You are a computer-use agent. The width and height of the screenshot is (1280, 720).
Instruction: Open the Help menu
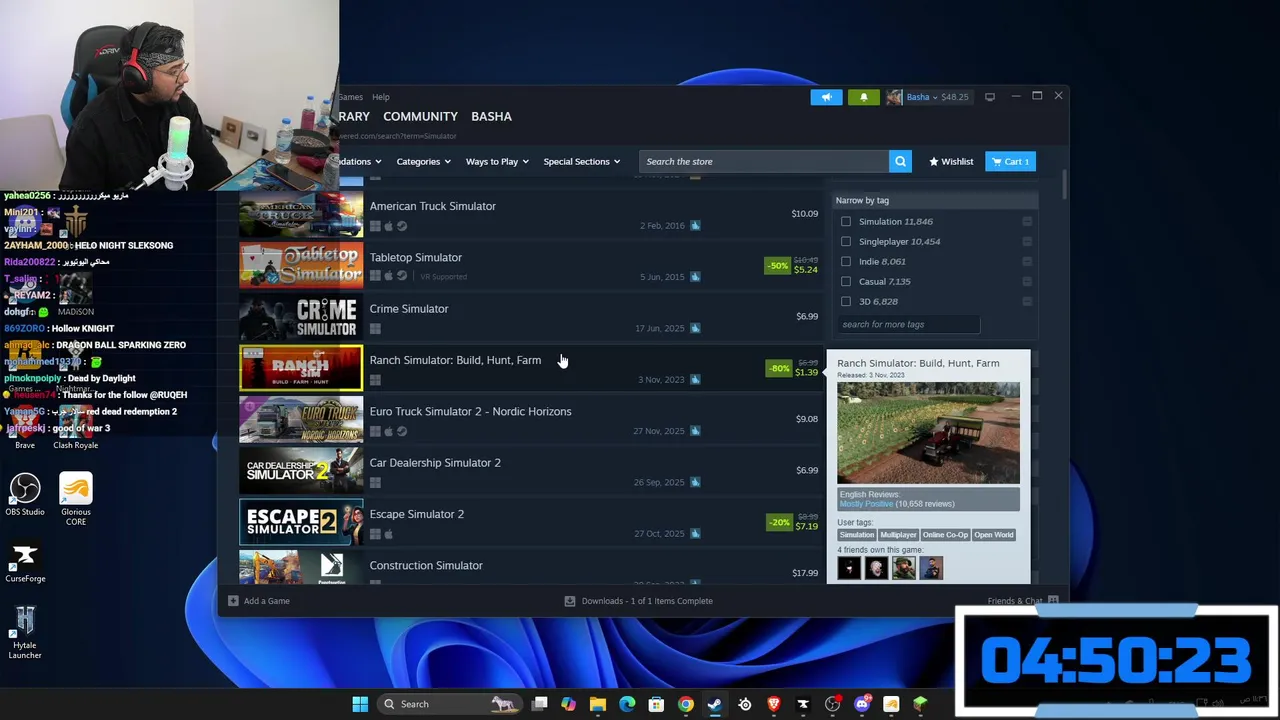point(381,97)
